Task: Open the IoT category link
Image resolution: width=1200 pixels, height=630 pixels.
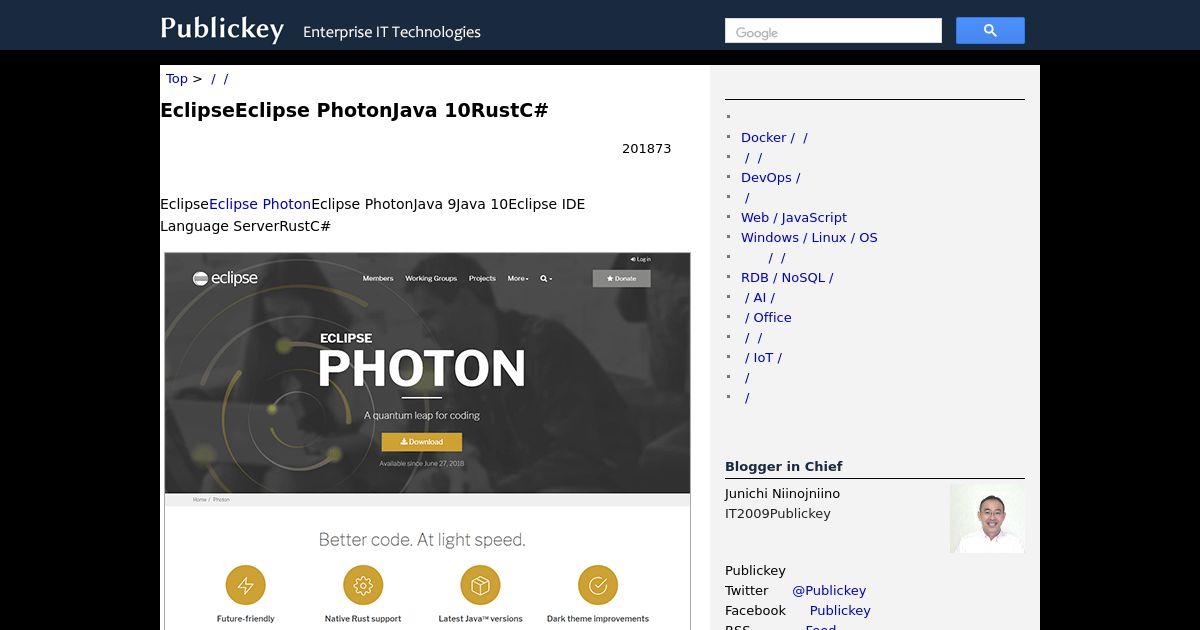Action: click(764, 357)
